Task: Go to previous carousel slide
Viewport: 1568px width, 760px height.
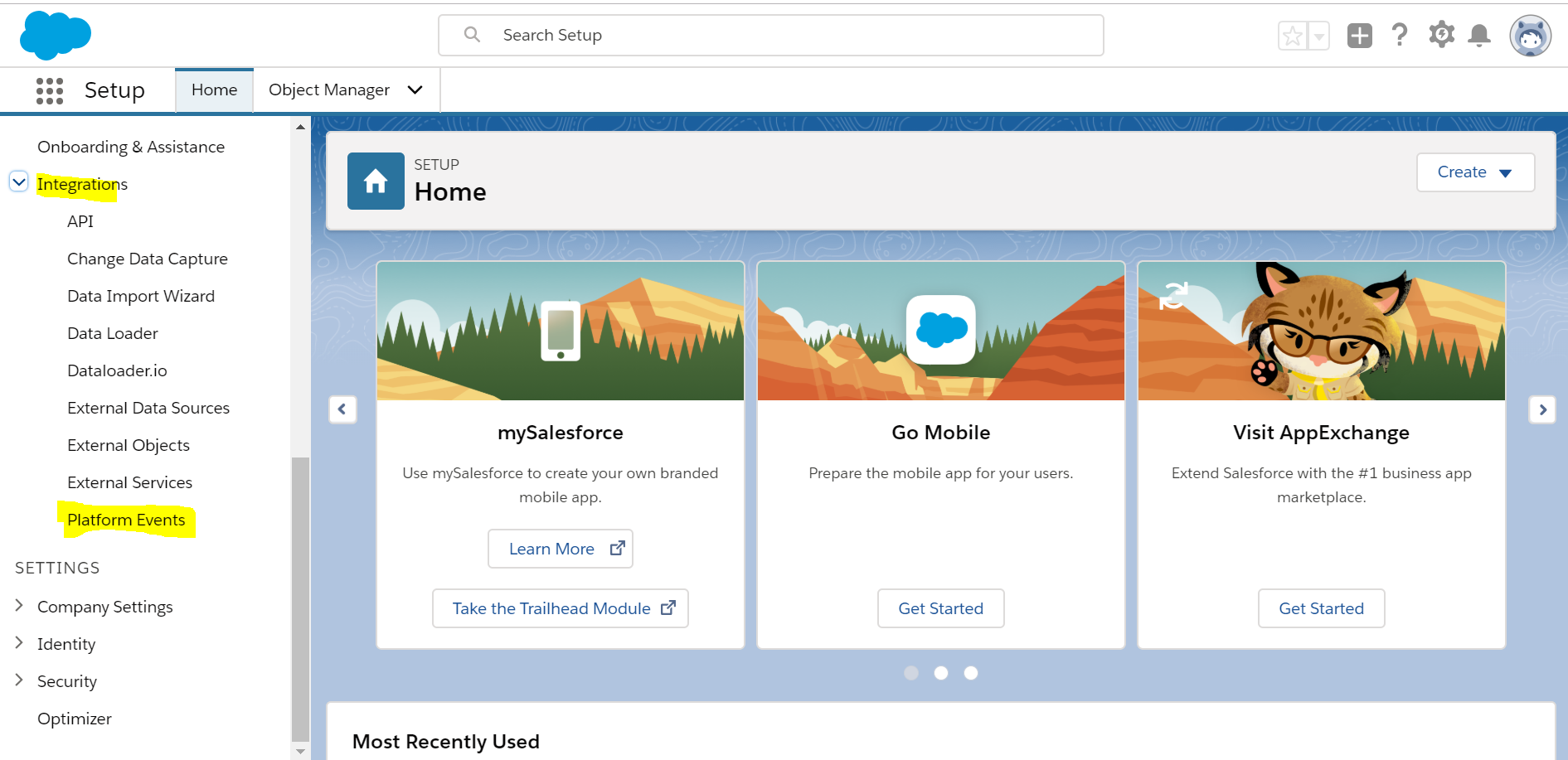Action: tap(342, 409)
